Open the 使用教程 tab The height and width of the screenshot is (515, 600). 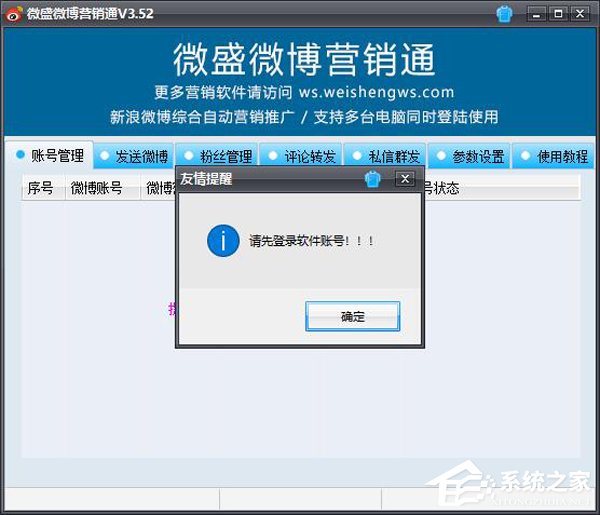(x=554, y=156)
